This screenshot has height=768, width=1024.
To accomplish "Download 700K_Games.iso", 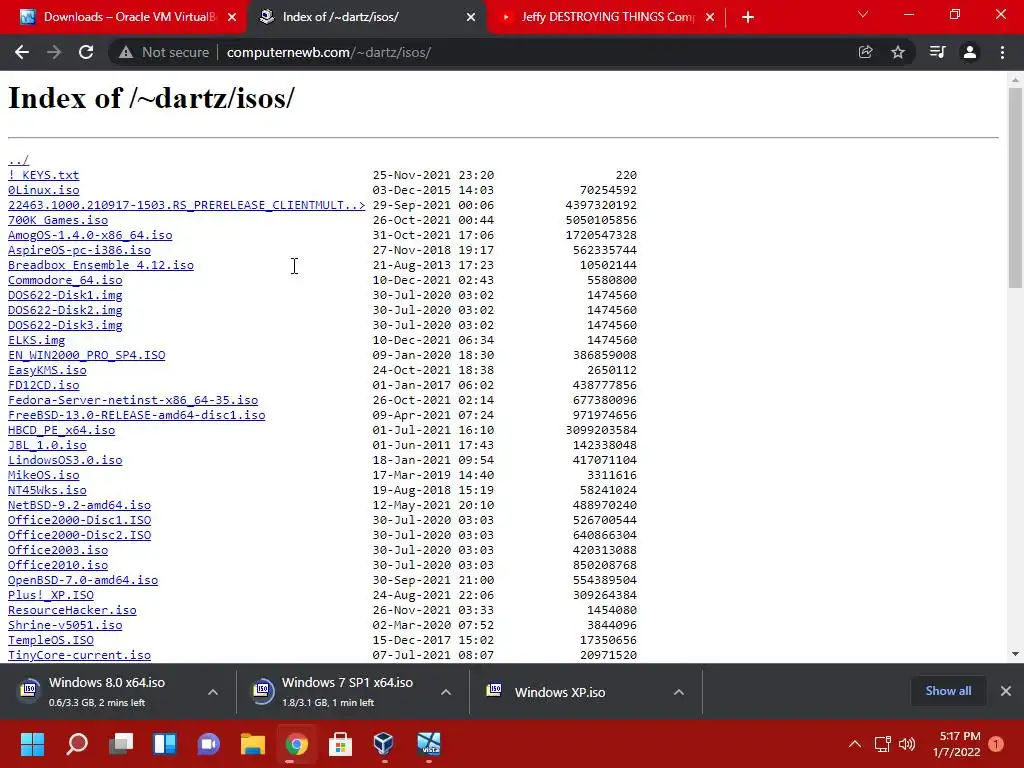I will (58, 220).
